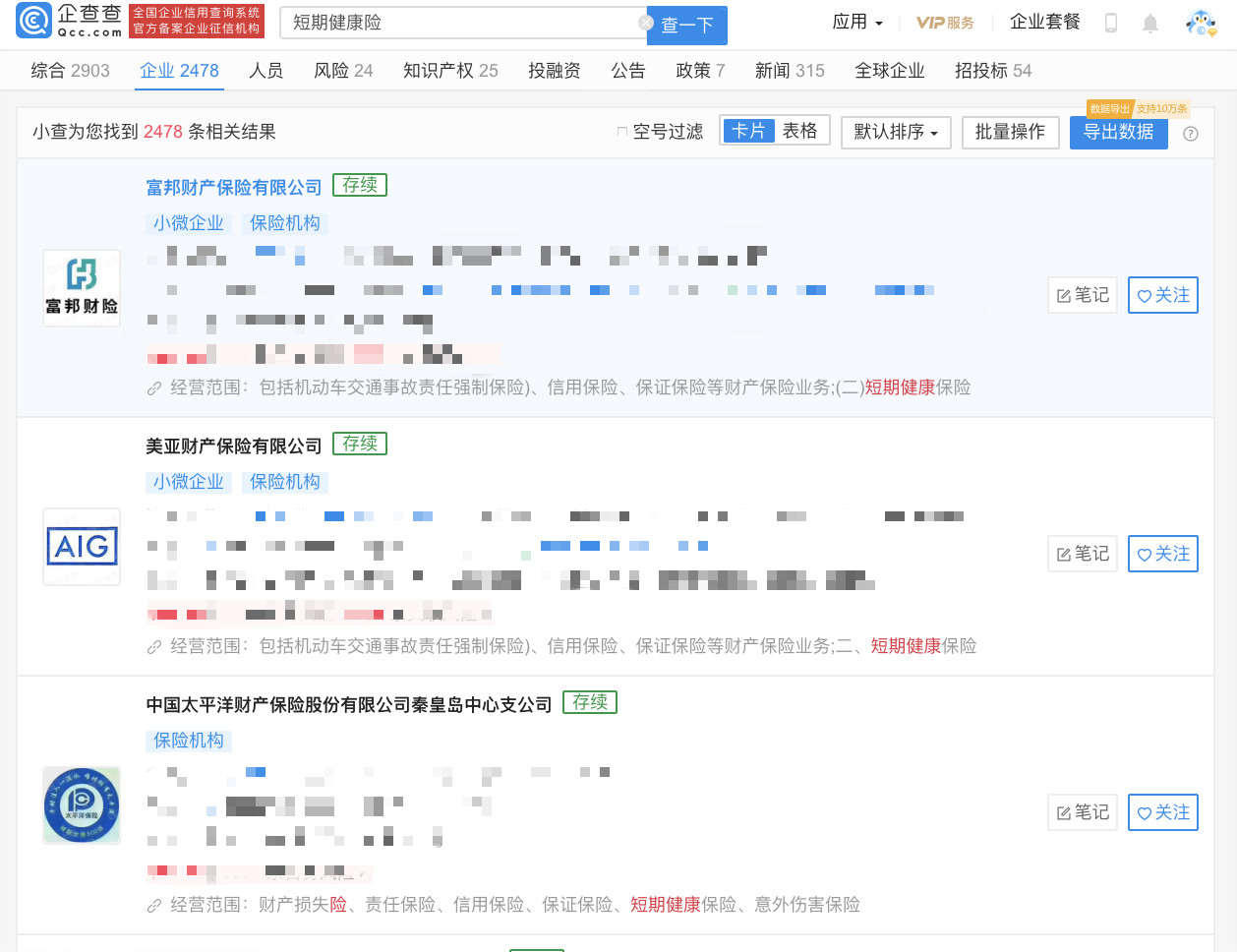Select the 招投标 54 tab
This screenshot has width=1237, height=952.
pyautogui.click(x=993, y=71)
